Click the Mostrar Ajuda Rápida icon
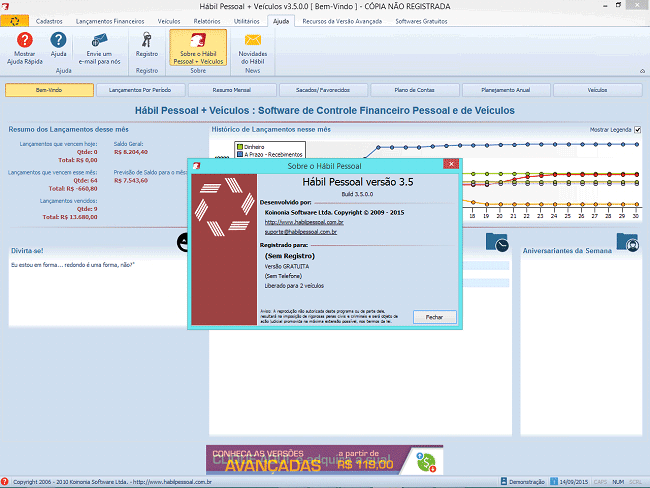Screen dimensions: 650x488 coord(24,40)
